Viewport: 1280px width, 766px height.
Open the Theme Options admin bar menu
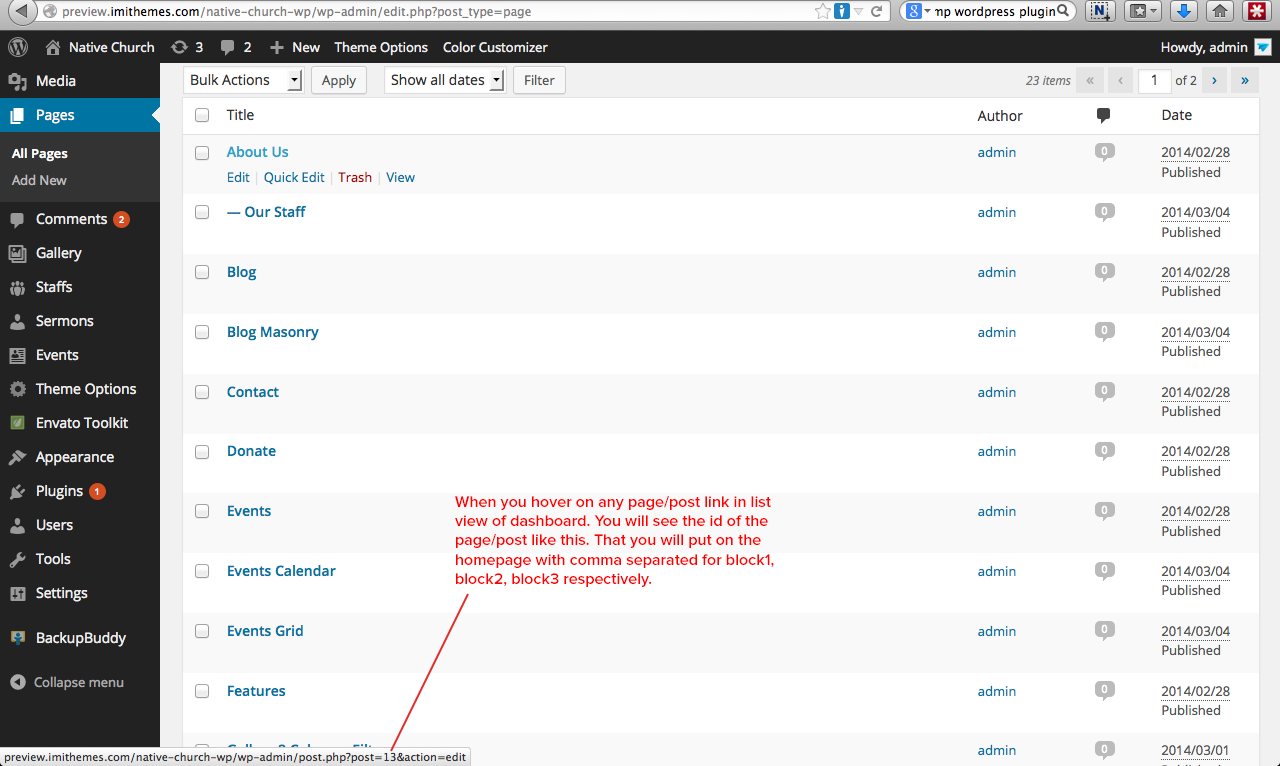tap(381, 47)
